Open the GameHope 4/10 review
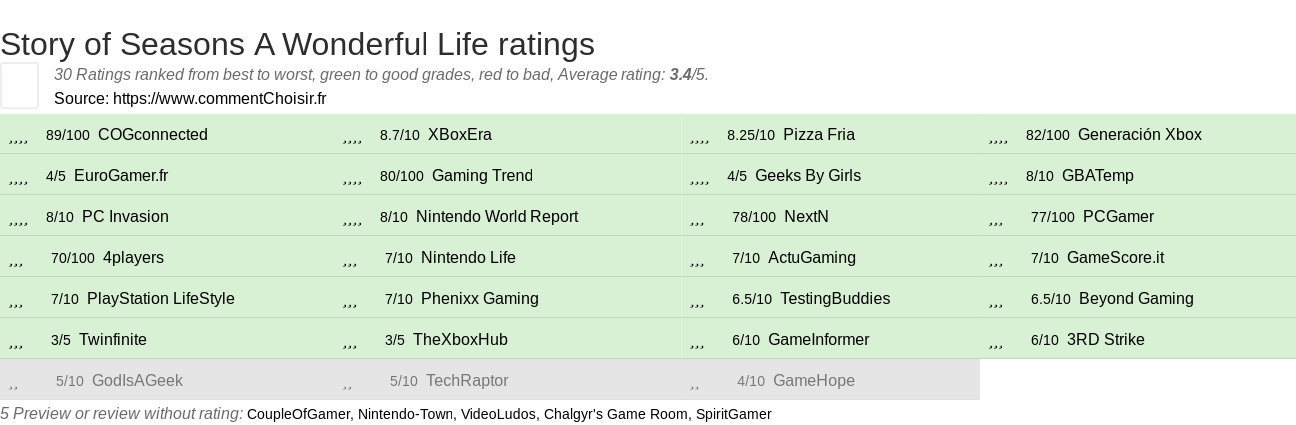The image size is (1296, 425). [813, 381]
